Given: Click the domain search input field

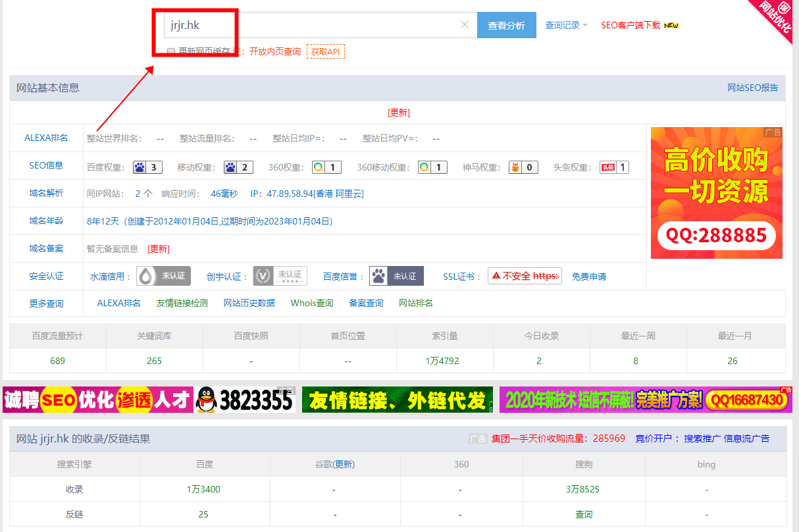Looking at the screenshot, I should [x=320, y=25].
